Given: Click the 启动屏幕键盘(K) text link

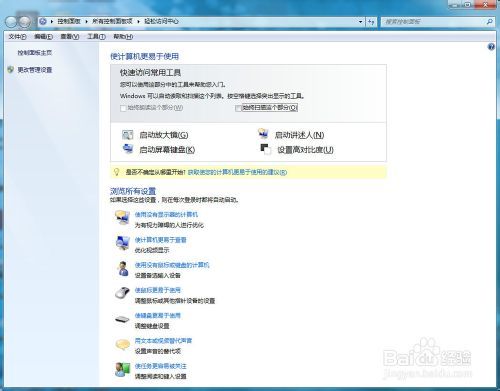Looking at the screenshot, I should click(167, 150).
